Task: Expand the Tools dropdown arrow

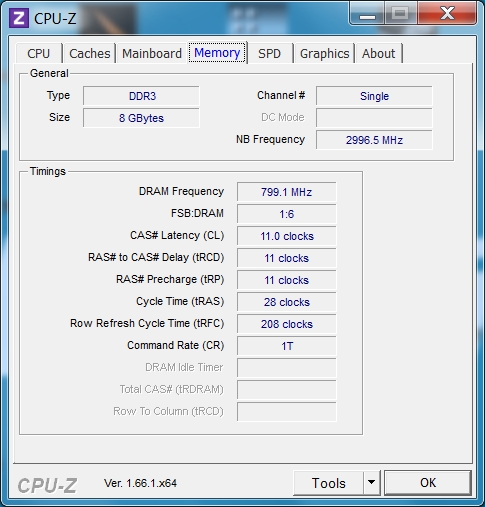Action: click(x=371, y=483)
